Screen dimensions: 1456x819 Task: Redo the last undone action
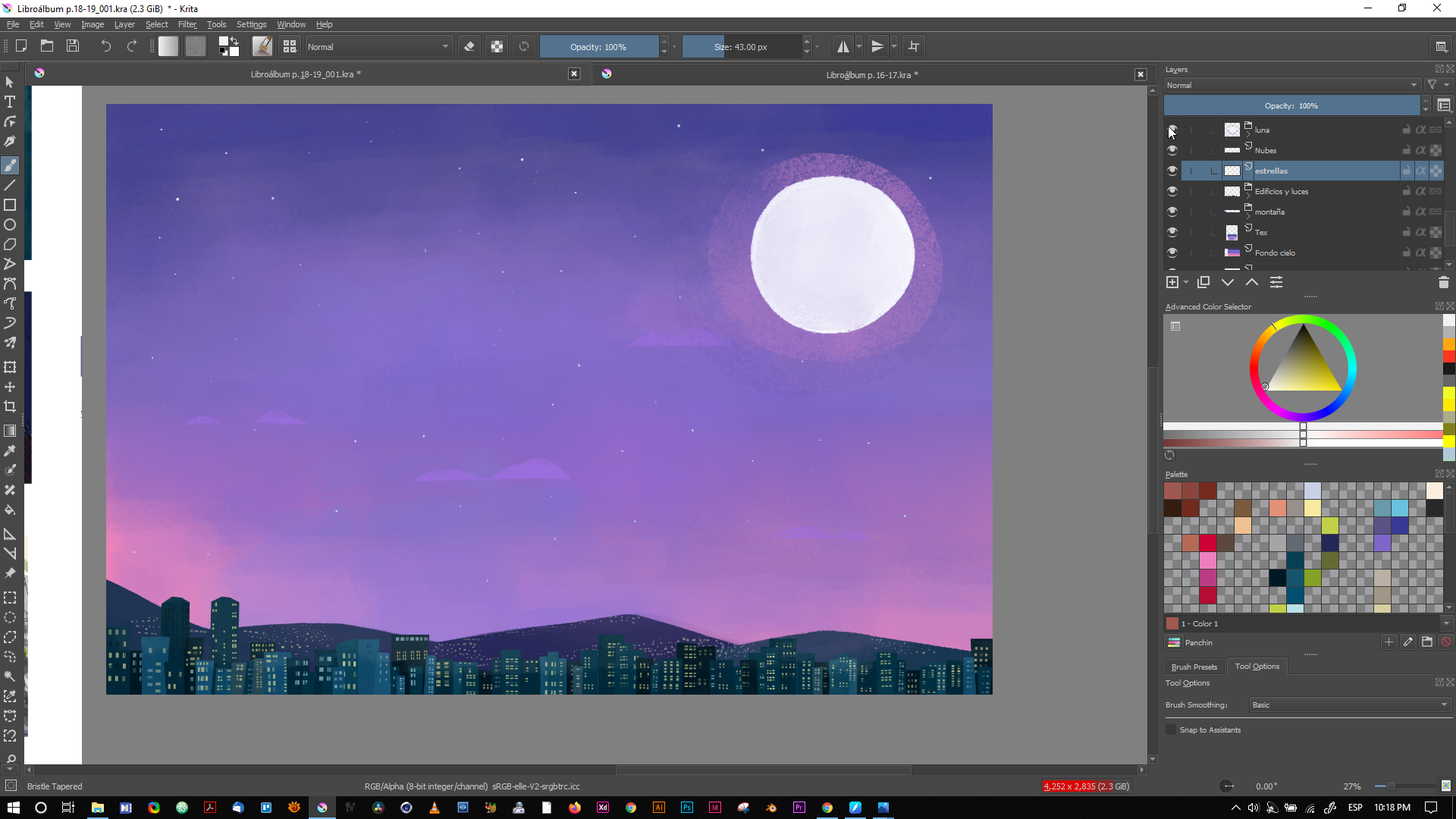131,46
